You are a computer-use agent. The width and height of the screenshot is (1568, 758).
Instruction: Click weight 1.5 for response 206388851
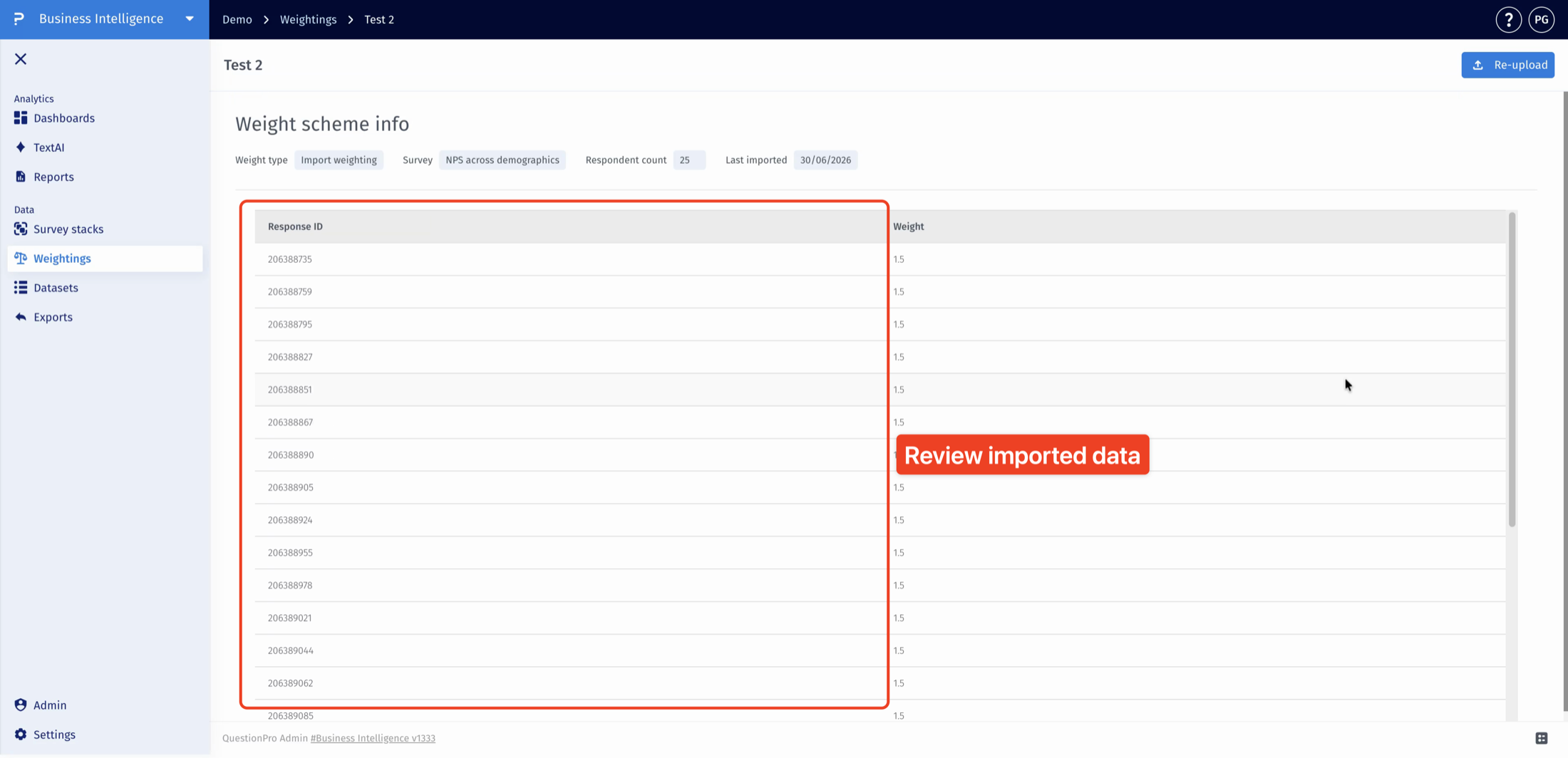(899, 390)
